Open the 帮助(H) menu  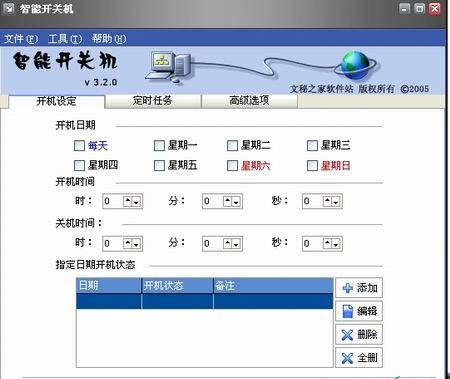[x=109, y=39]
